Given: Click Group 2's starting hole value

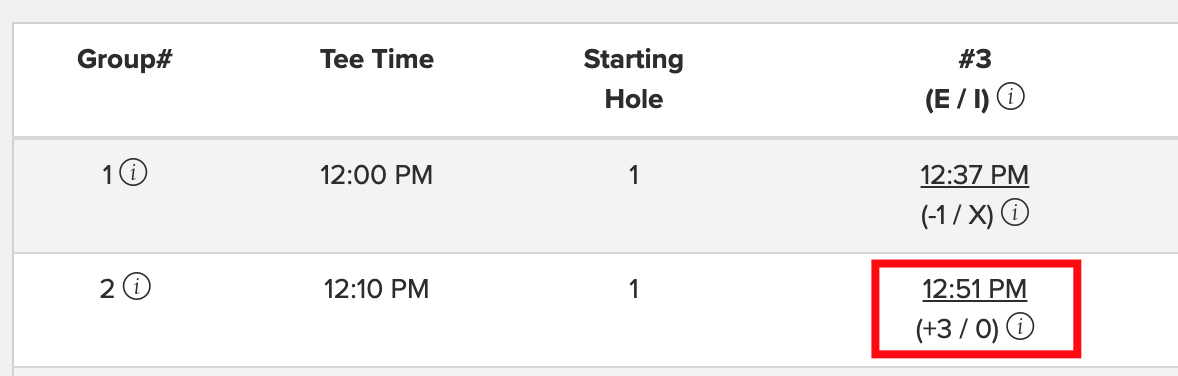Looking at the screenshot, I should [634, 289].
